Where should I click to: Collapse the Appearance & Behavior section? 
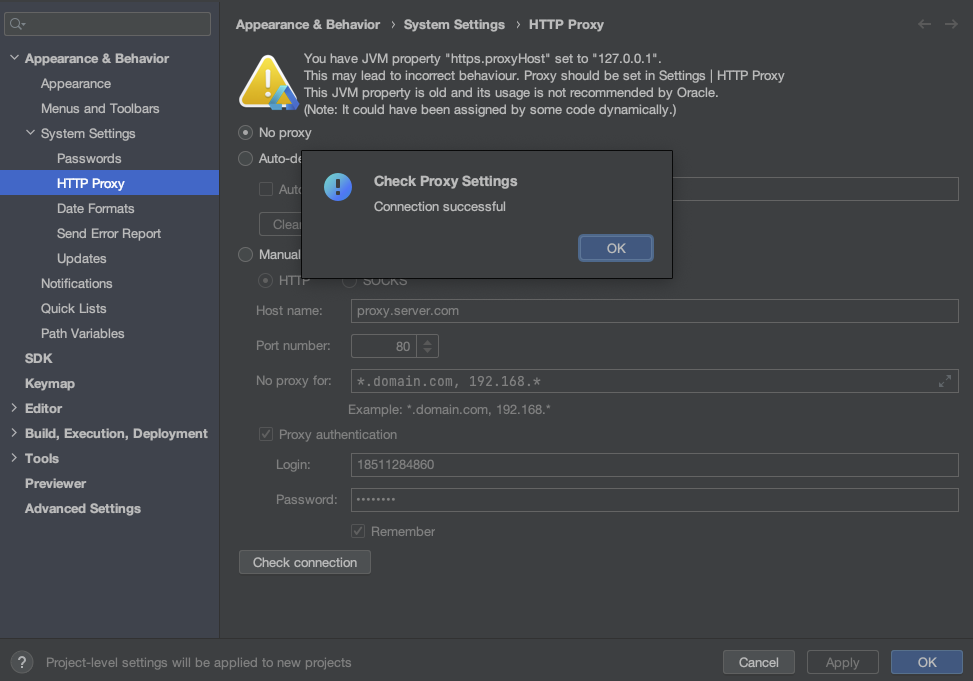tap(14, 58)
